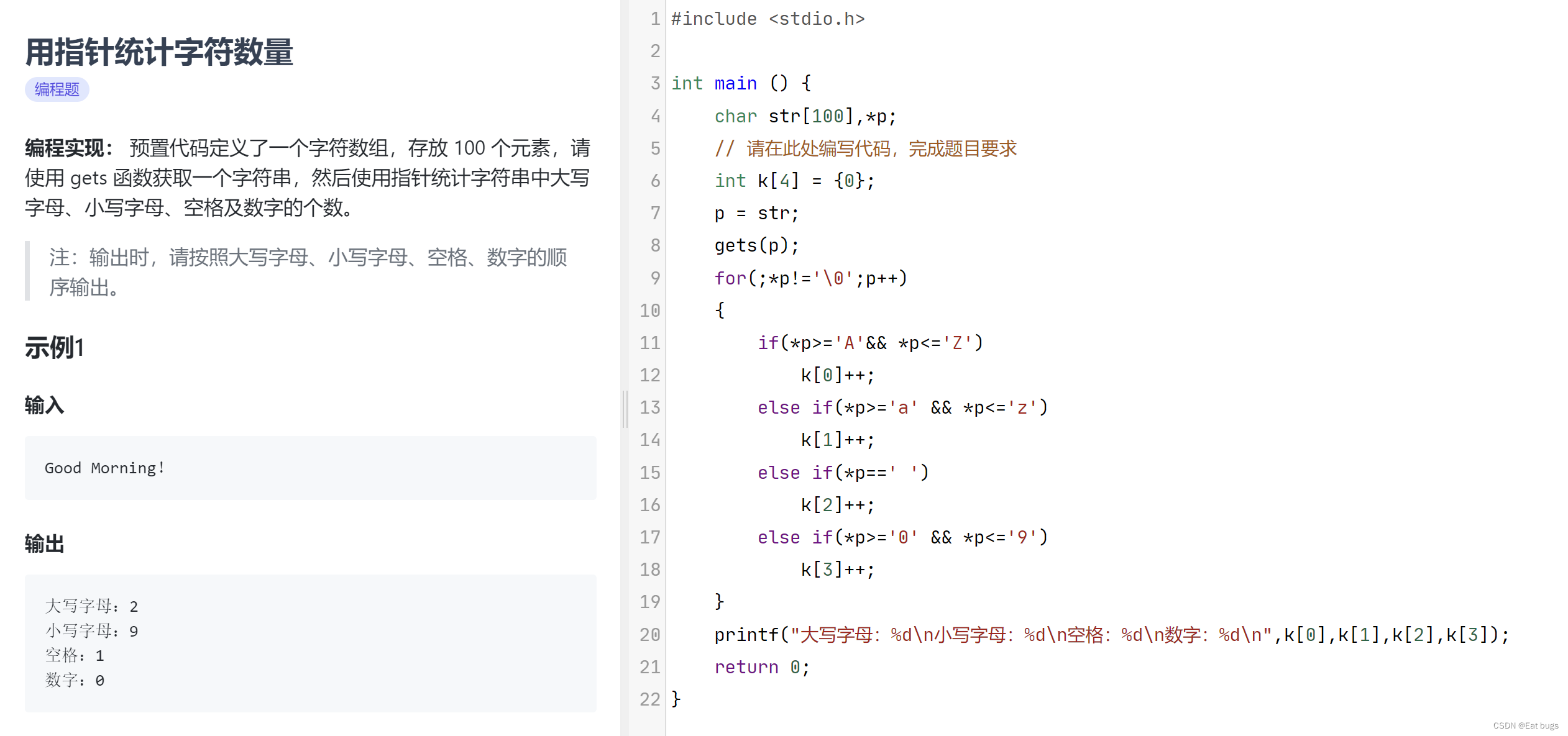Click the 请在此处编写代码 comment line
The image size is (1568, 736).
[x=865, y=148]
